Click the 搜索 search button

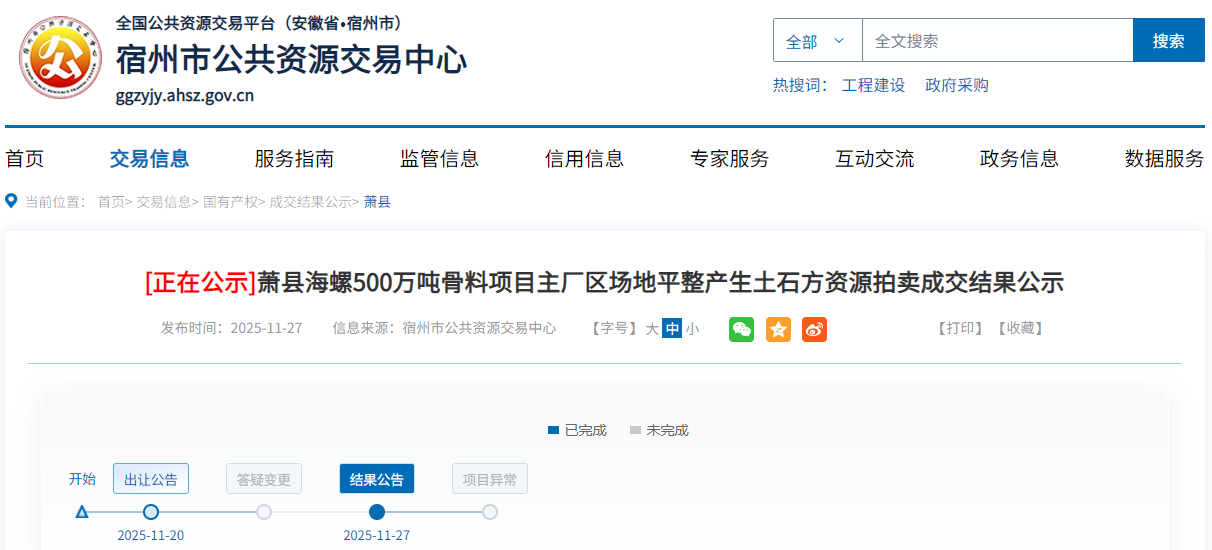pyautogui.click(x=1168, y=41)
